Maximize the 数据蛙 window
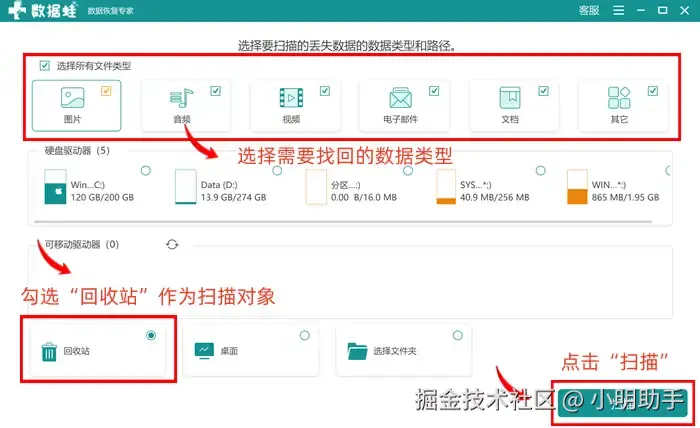The height and width of the screenshot is (428, 700). click(662, 10)
